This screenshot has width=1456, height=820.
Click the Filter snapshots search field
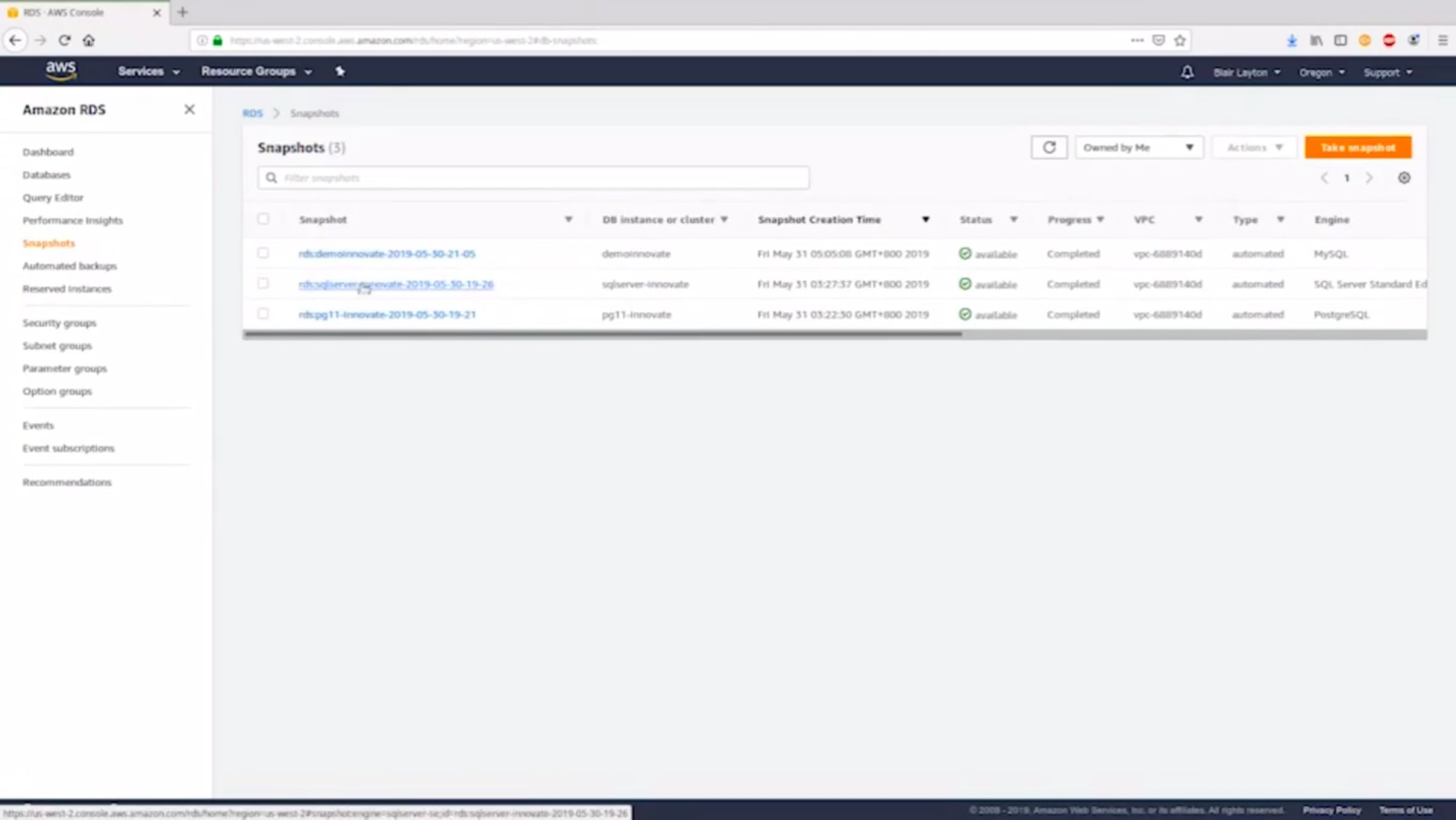(533, 178)
